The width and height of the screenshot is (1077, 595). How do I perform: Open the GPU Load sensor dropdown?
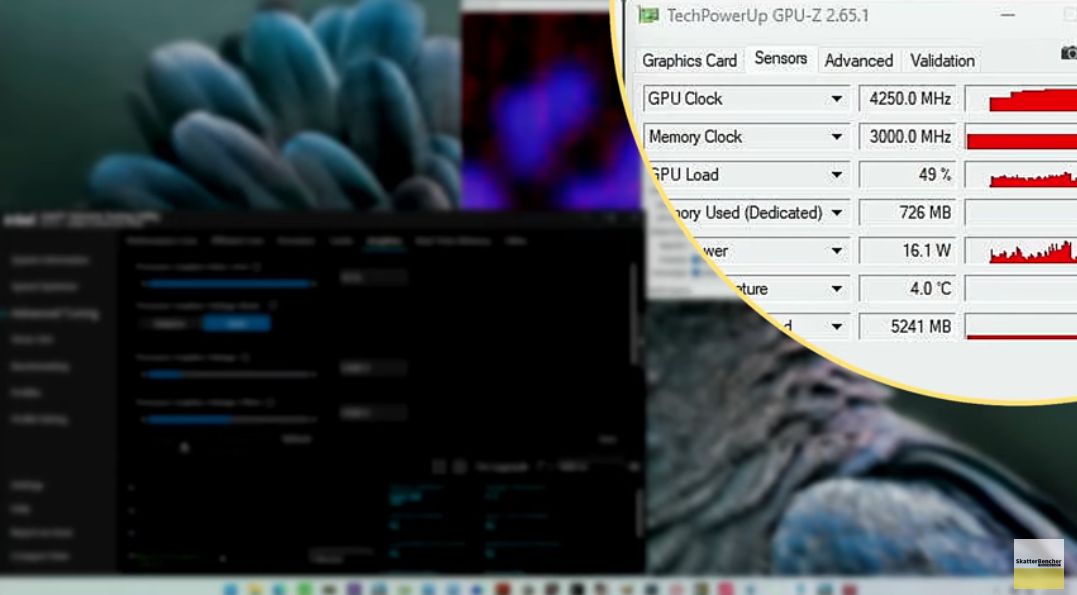click(837, 175)
